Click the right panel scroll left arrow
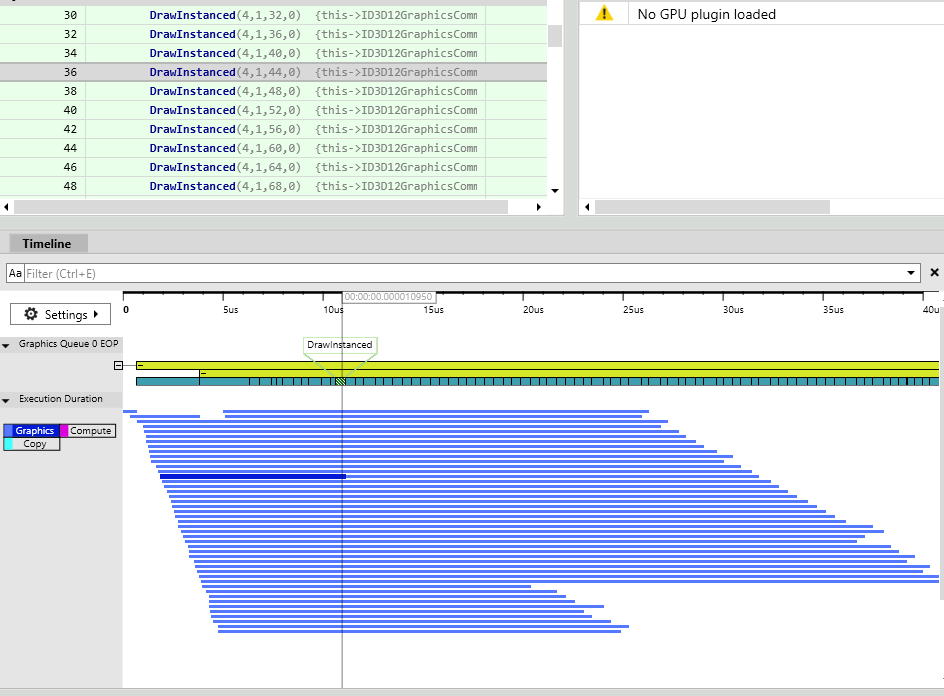Image resolution: width=944 pixels, height=696 pixels. (x=587, y=207)
